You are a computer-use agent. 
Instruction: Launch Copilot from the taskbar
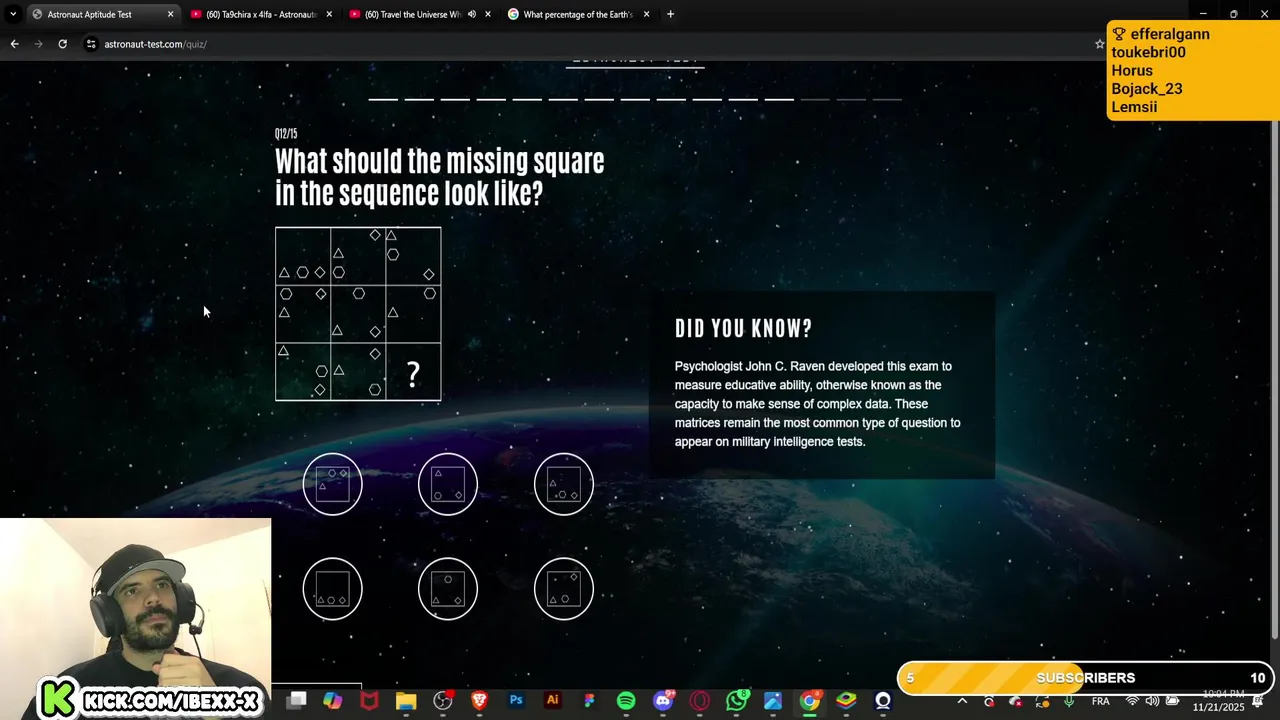(x=333, y=701)
